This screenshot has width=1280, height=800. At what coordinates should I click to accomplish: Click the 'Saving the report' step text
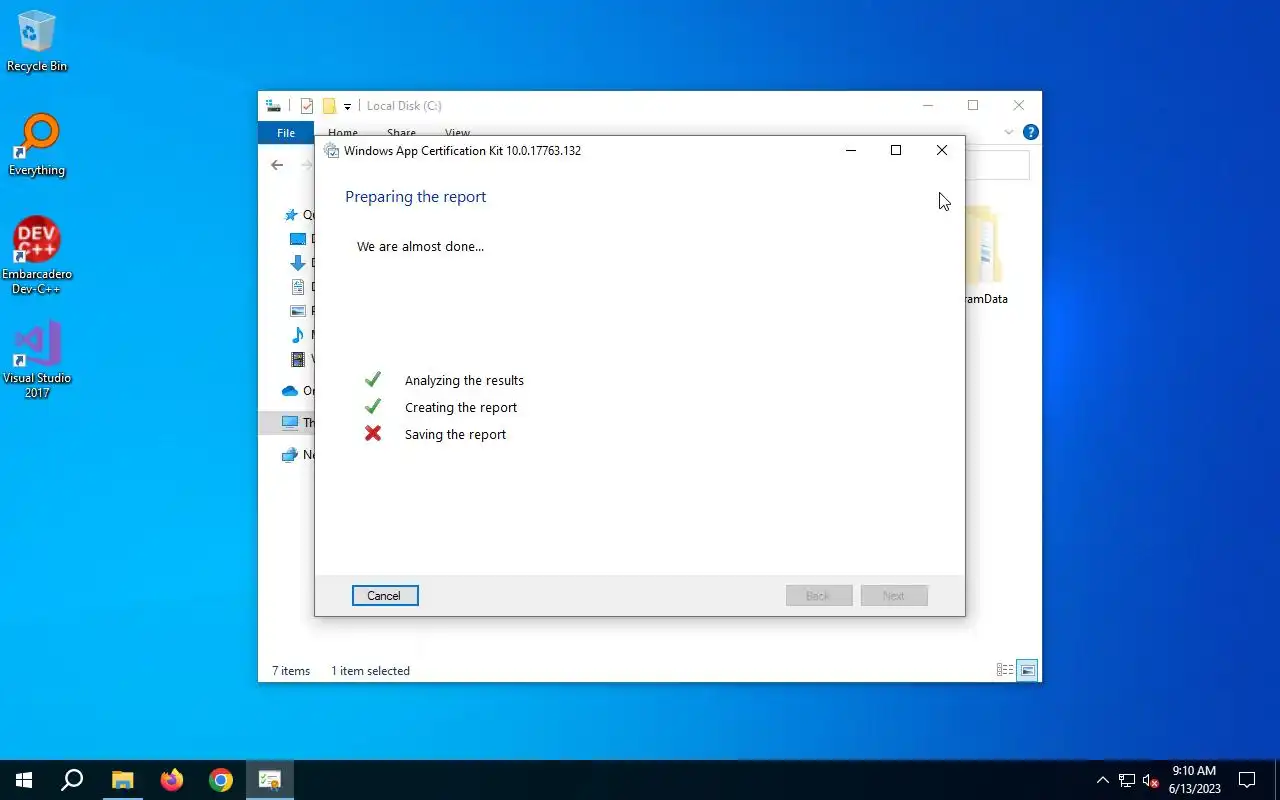455,434
